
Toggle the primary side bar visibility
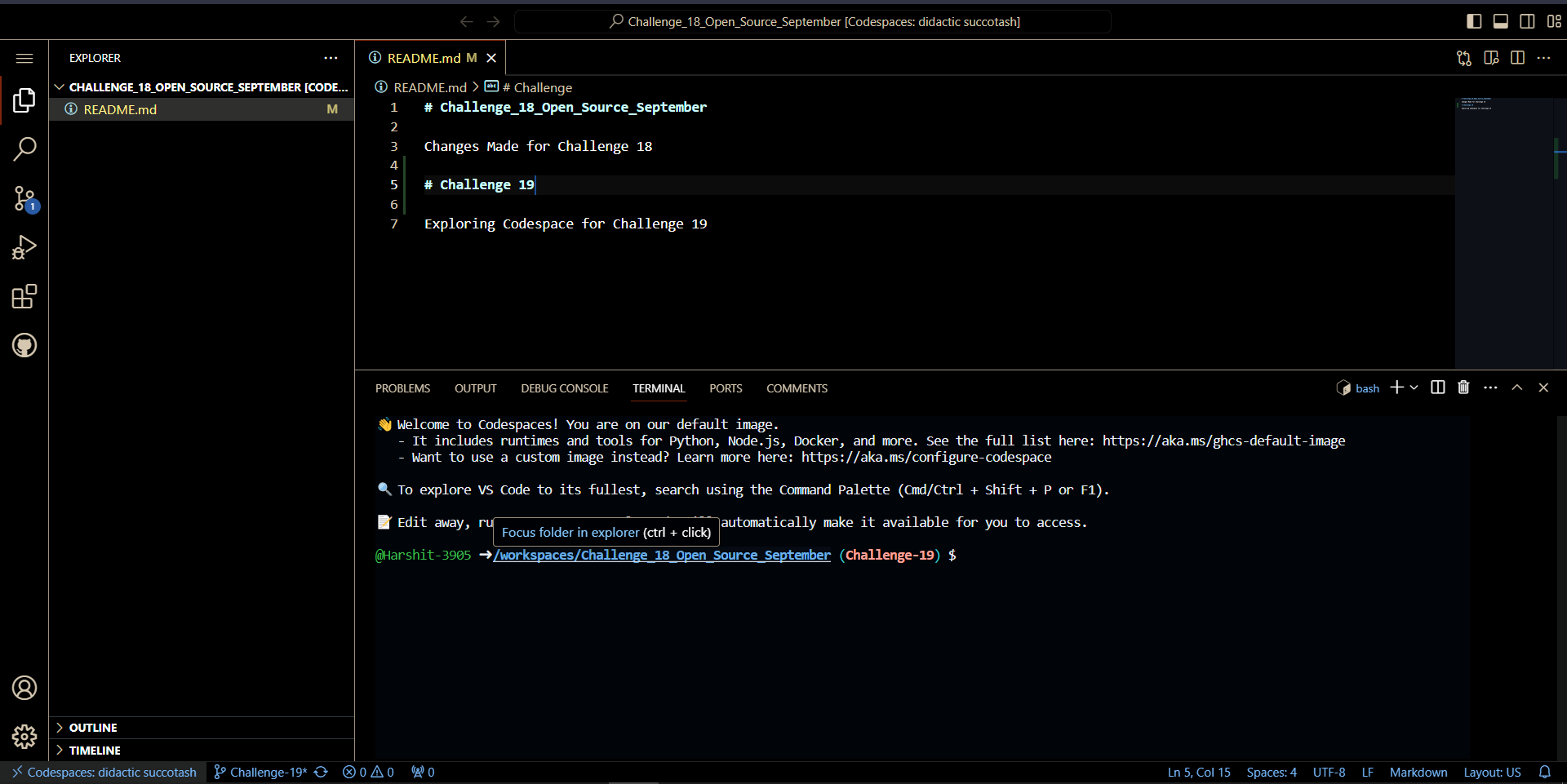coord(1473,21)
